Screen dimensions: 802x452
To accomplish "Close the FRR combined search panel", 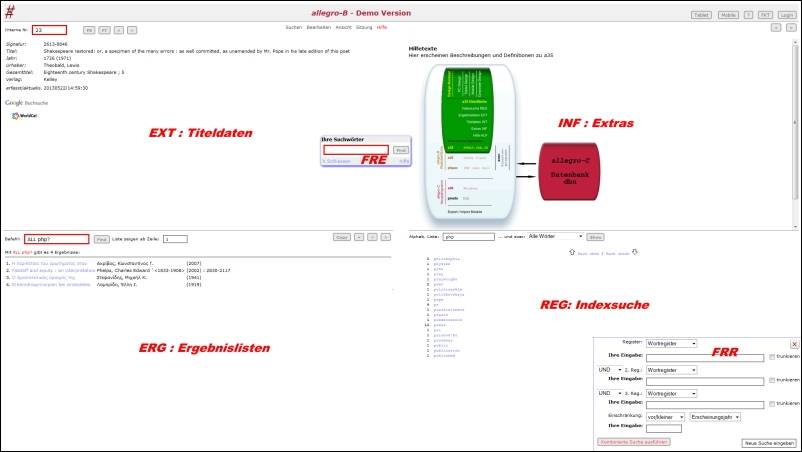I will [x=794, y=344].
